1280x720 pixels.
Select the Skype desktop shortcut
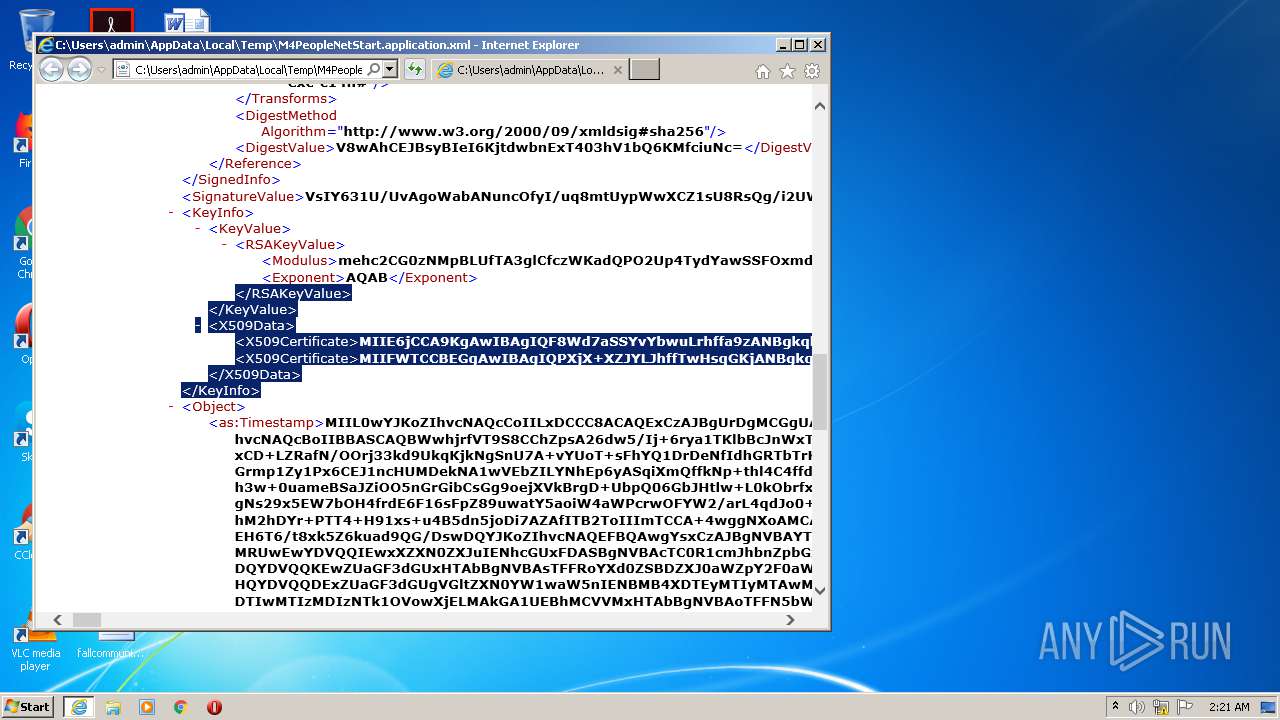pyautogui.click(x=22, y=432)
